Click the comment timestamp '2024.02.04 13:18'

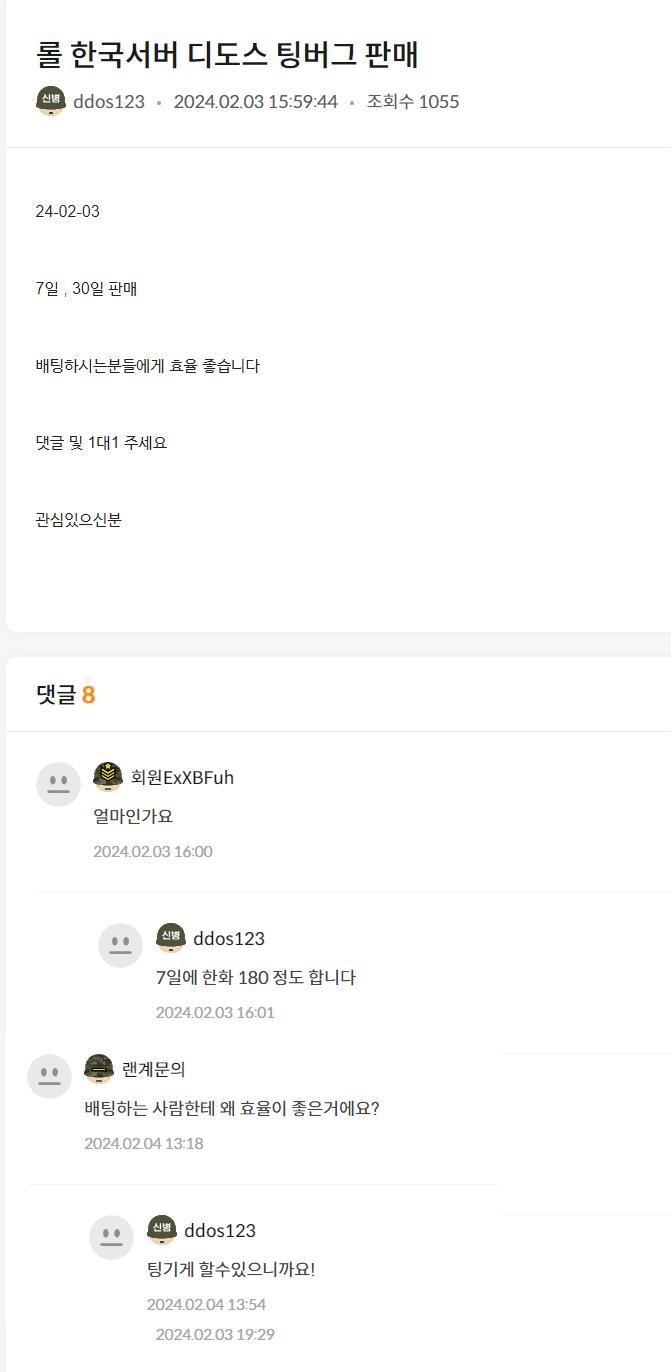click(144, 1144)
